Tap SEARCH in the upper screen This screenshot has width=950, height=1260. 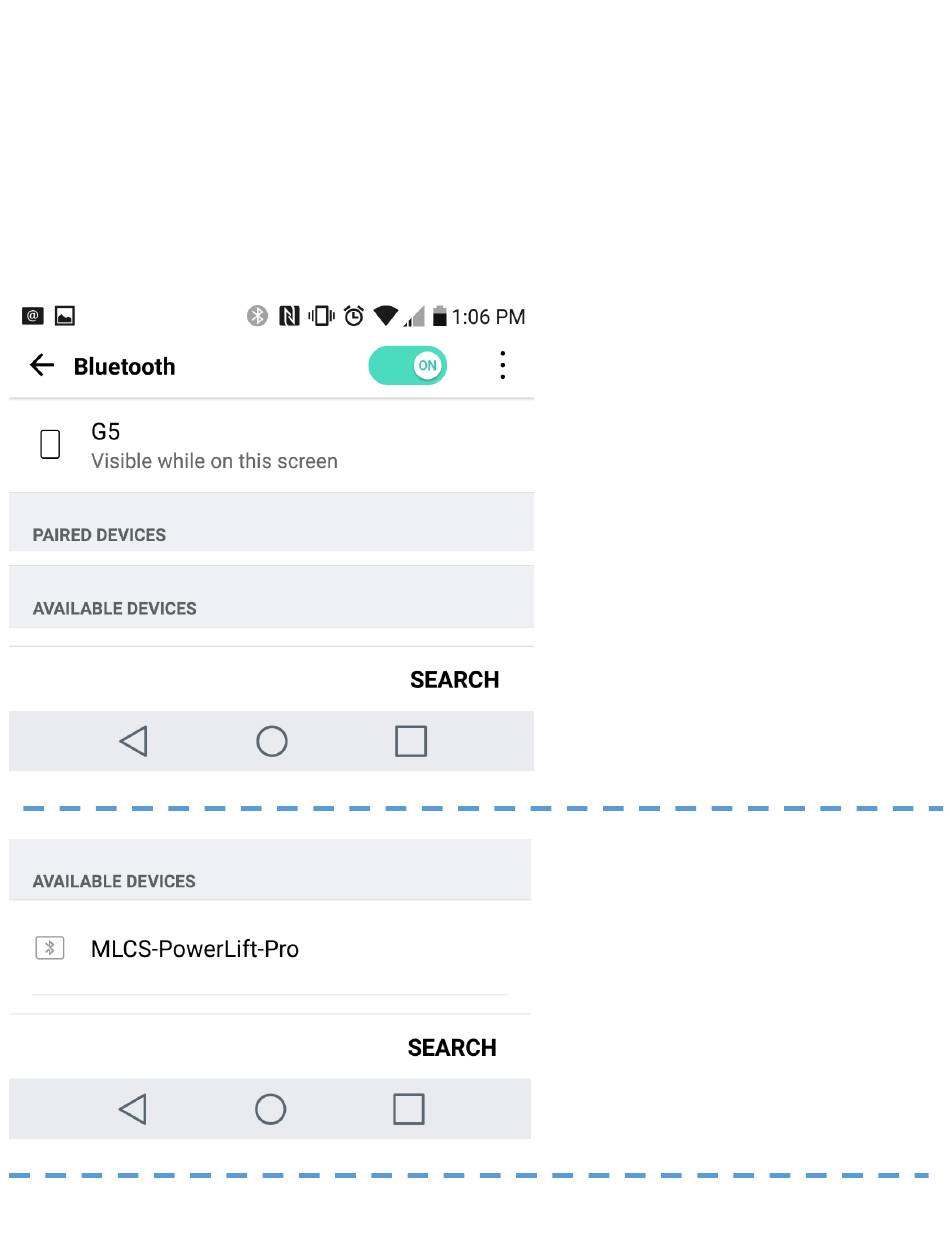[x=454, y=680]
